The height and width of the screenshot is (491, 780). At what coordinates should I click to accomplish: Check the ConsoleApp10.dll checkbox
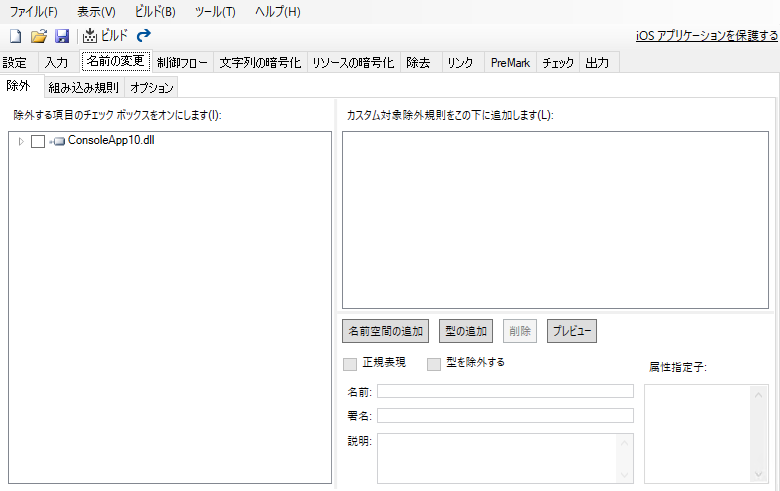tap(38, 141)
